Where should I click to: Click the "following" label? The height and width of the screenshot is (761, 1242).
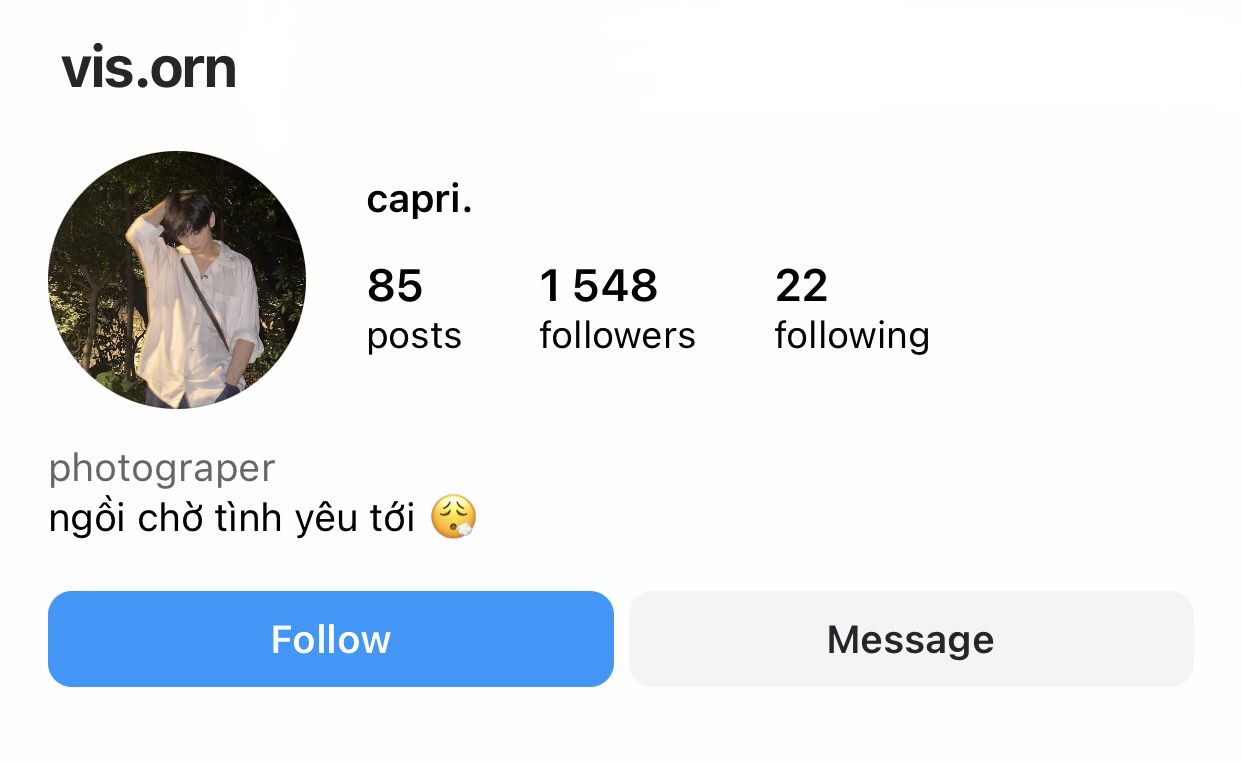click(x=852, y=336)
